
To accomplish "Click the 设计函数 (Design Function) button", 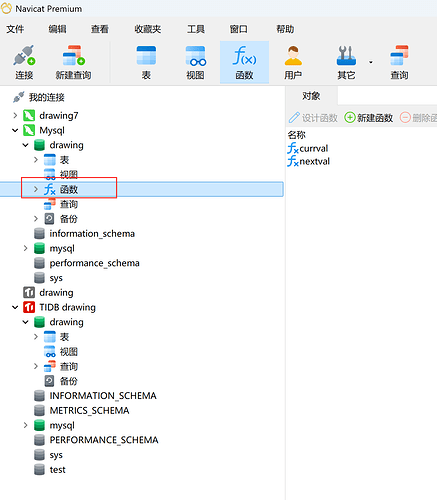I will click(x=313, y=118).
